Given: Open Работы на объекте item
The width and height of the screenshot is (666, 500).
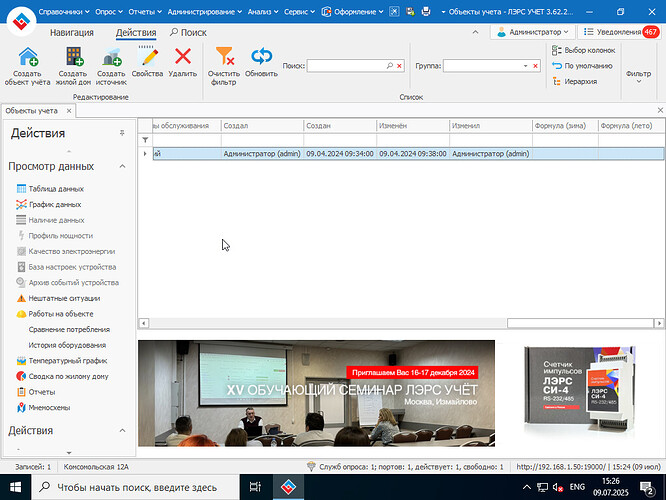Looking at the screenshot, I should (55, 314).
